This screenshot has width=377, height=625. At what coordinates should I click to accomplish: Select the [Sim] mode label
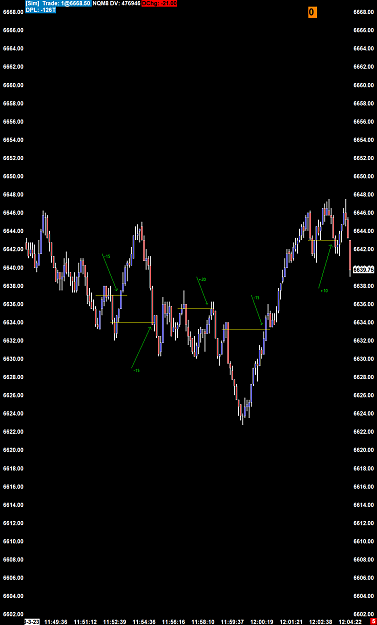tap(32, 3)
